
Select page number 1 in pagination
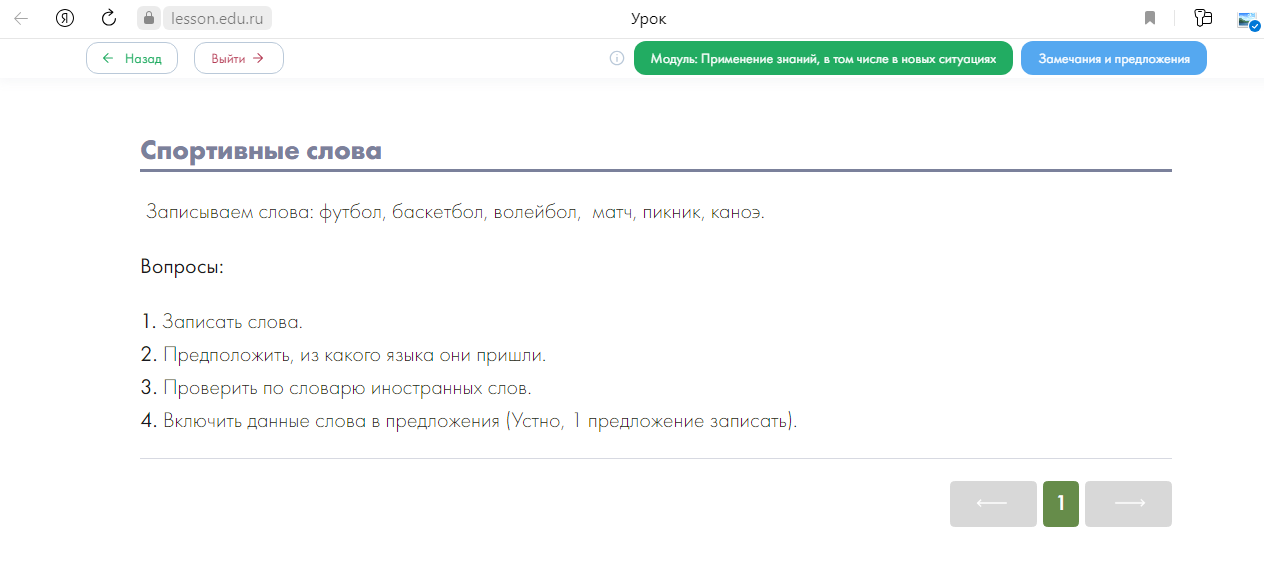point(1060,504)
